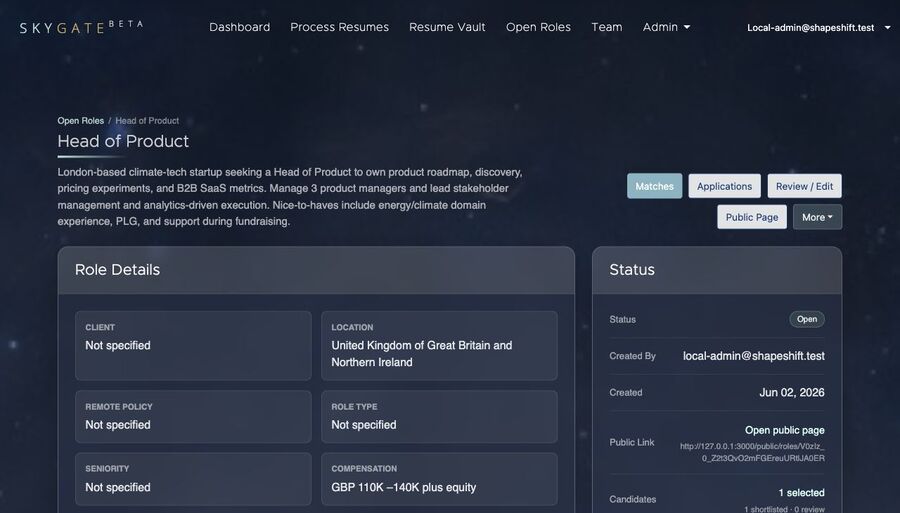Expand the More dropdown button
This screenshot has width=900, height=513.
coord(817,217)
